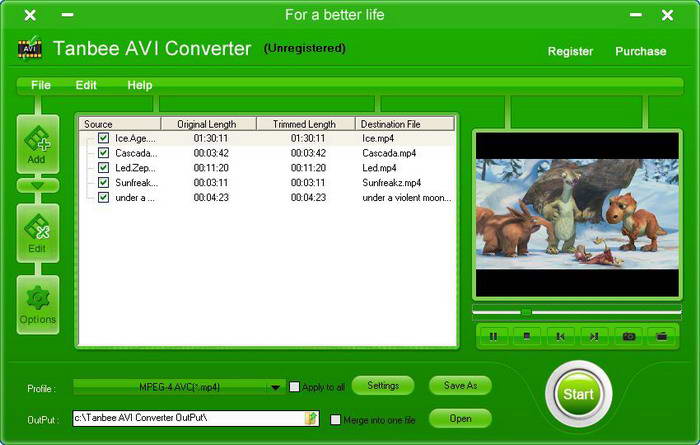Uncheck the Ice.Age file checkbox

point(103,138)
